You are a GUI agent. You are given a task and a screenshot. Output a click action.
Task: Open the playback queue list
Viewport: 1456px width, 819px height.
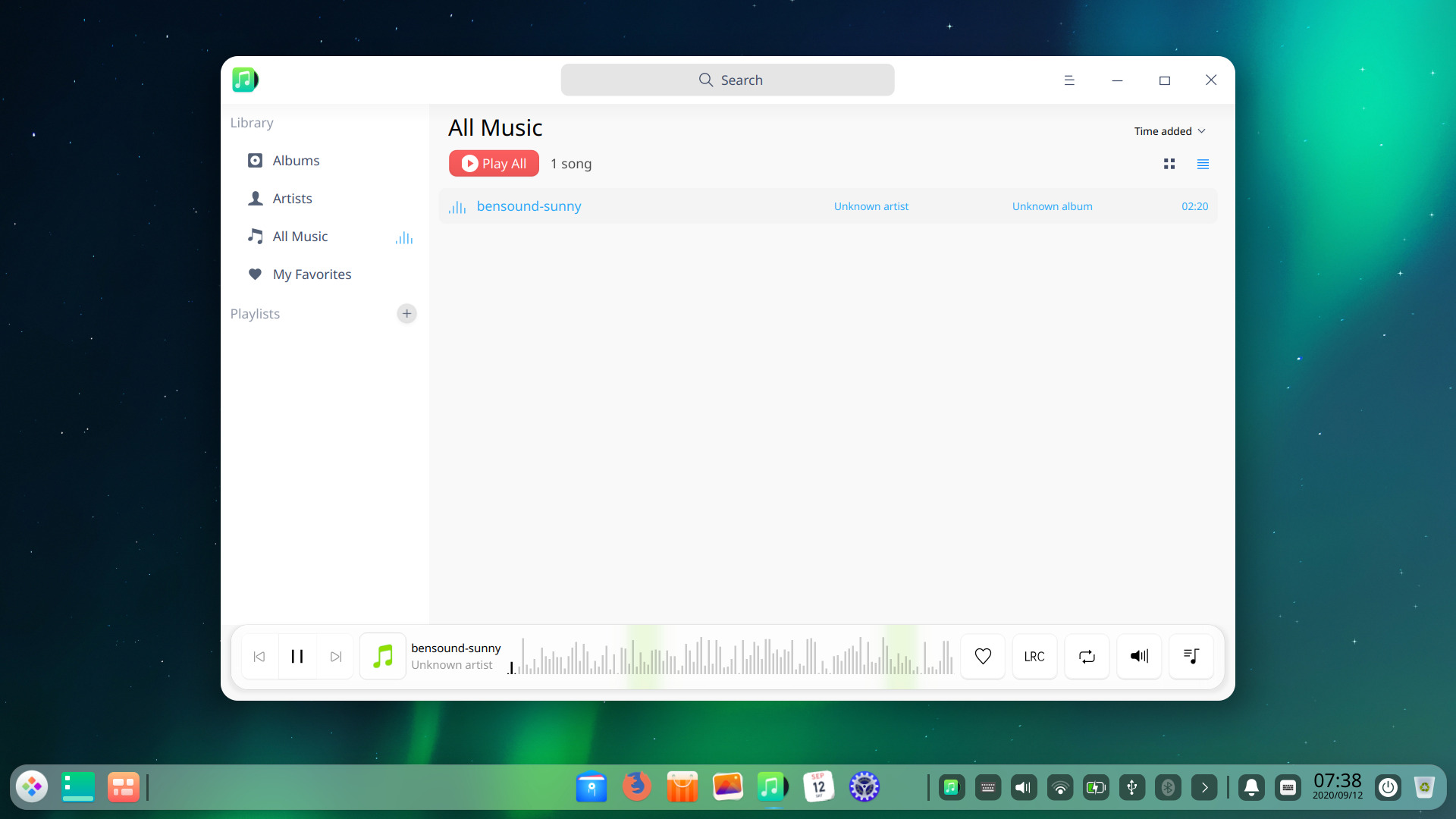[1191, 656]
